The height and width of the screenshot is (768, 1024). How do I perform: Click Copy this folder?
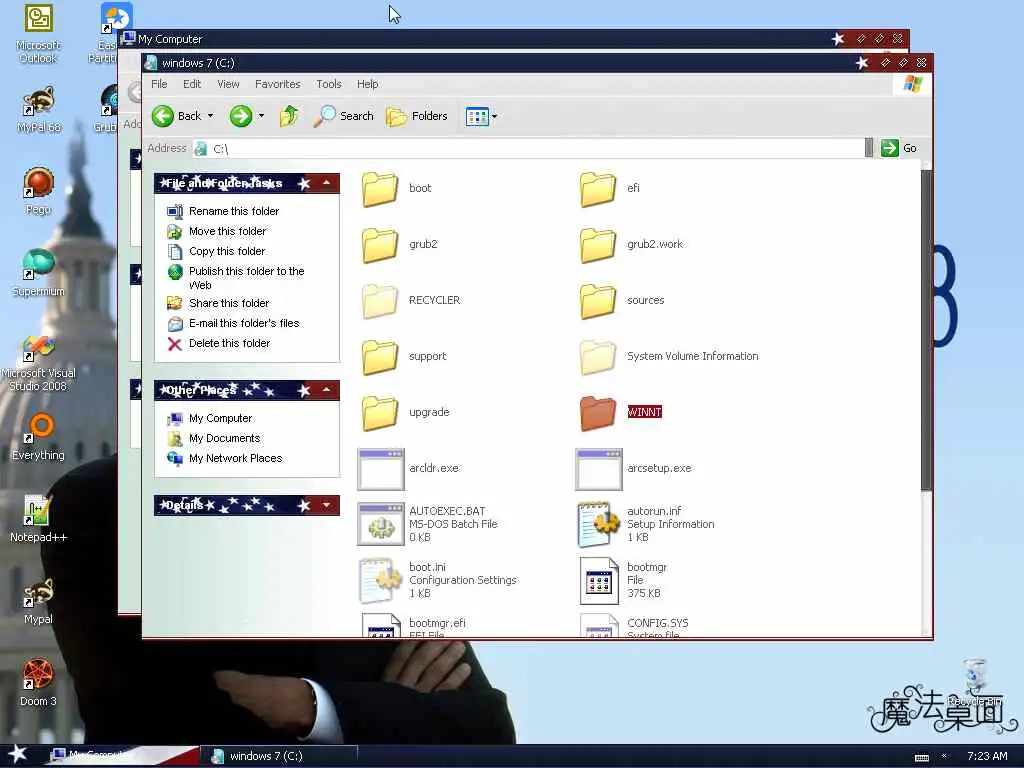[x=227, y=251]
